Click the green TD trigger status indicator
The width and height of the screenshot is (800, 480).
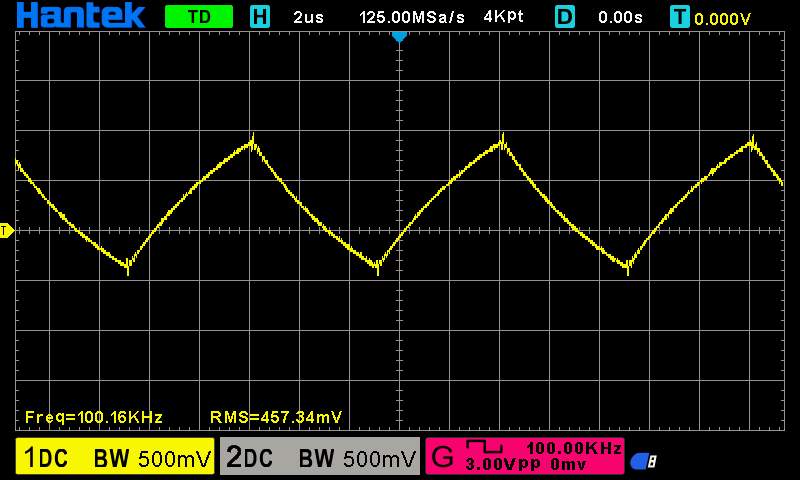(199, 17)
